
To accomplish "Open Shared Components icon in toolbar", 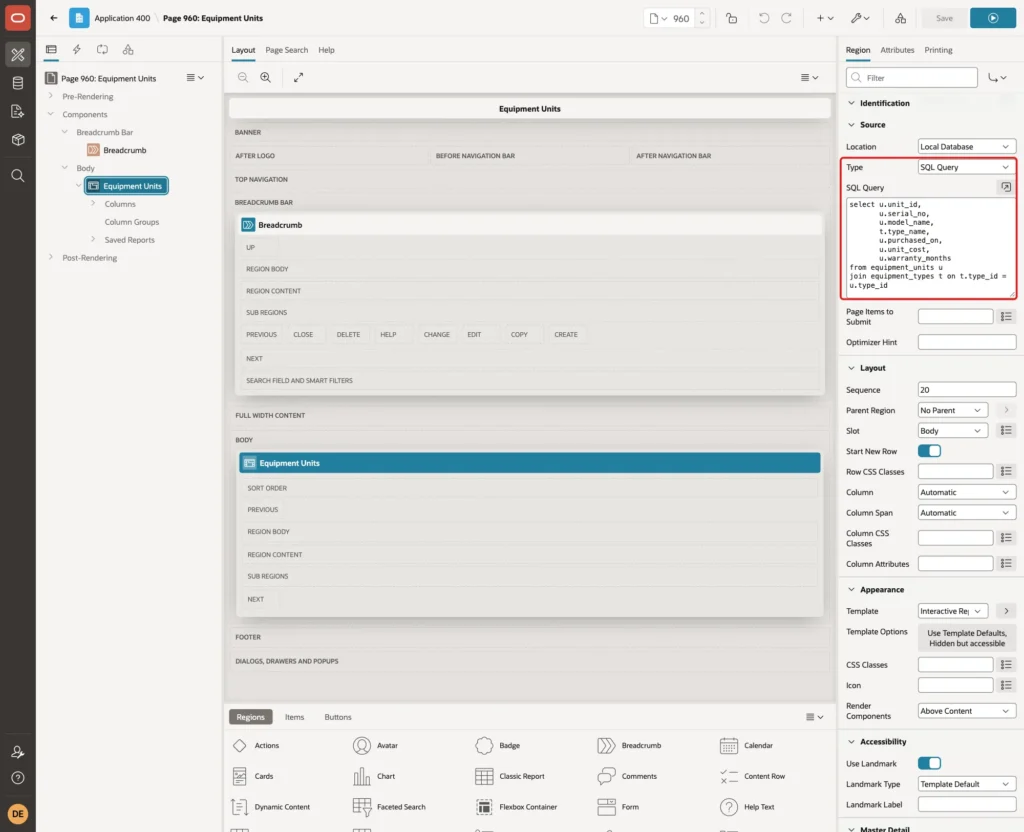I will coord(900,18).
